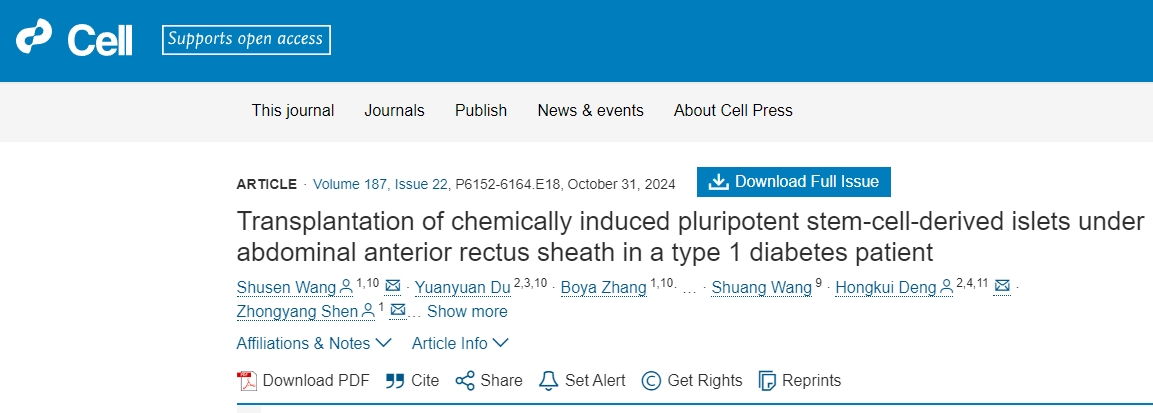Click the Supports open access badge
The width and height of the screenshot is (1153, 413).
[x=245, y=39]
